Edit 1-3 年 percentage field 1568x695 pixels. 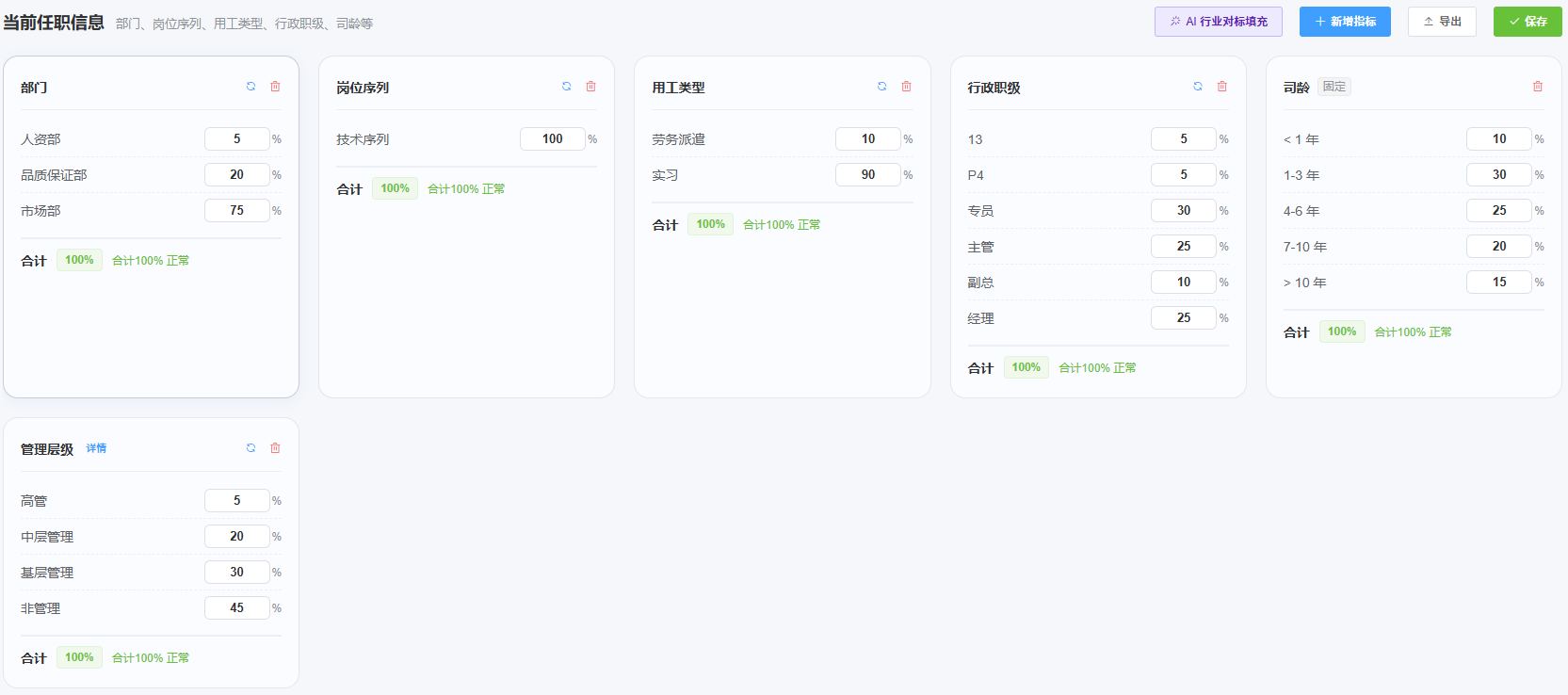pos(1499,175)
